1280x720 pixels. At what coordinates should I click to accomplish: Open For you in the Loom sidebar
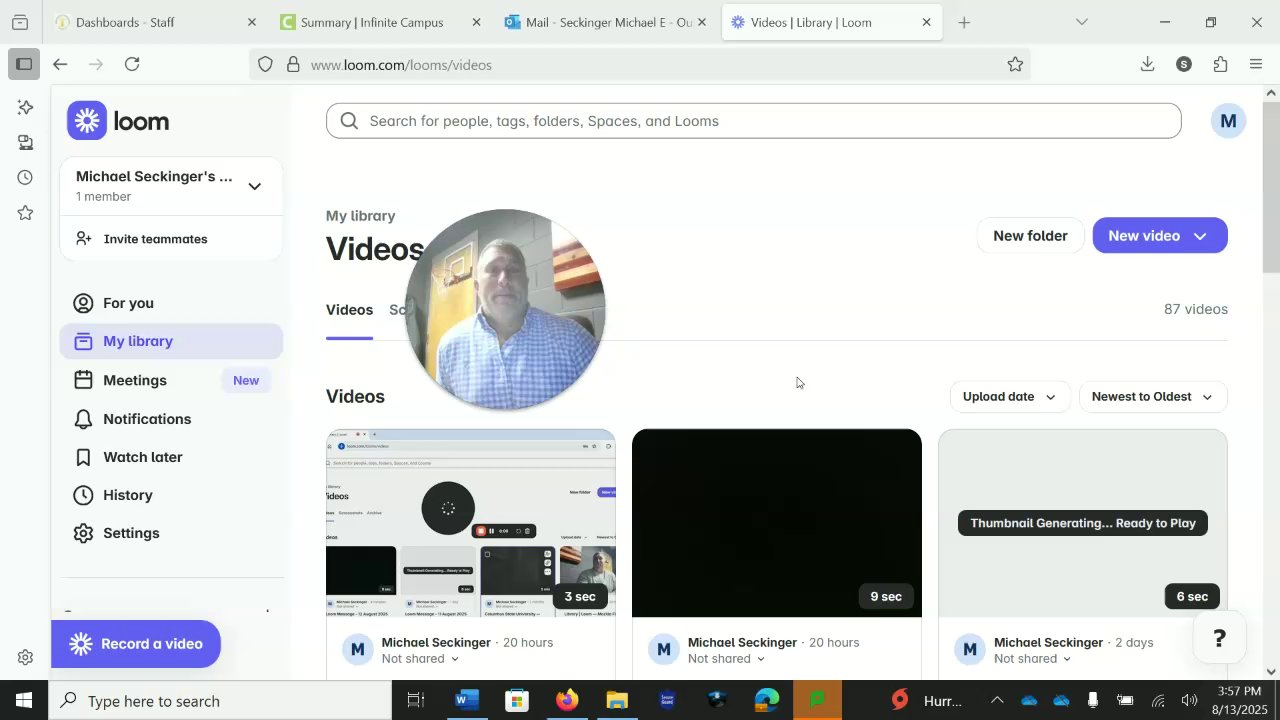click(171, 303)
